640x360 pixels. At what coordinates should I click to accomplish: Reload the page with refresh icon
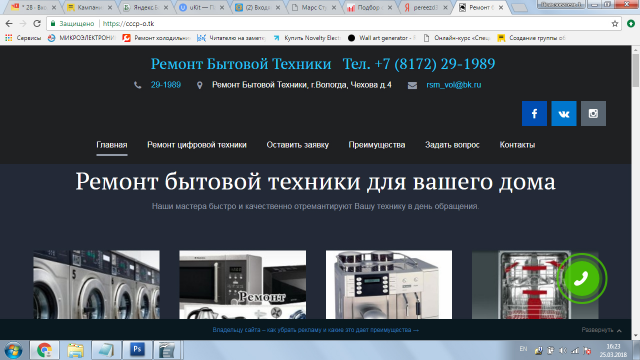click(37, 24)
